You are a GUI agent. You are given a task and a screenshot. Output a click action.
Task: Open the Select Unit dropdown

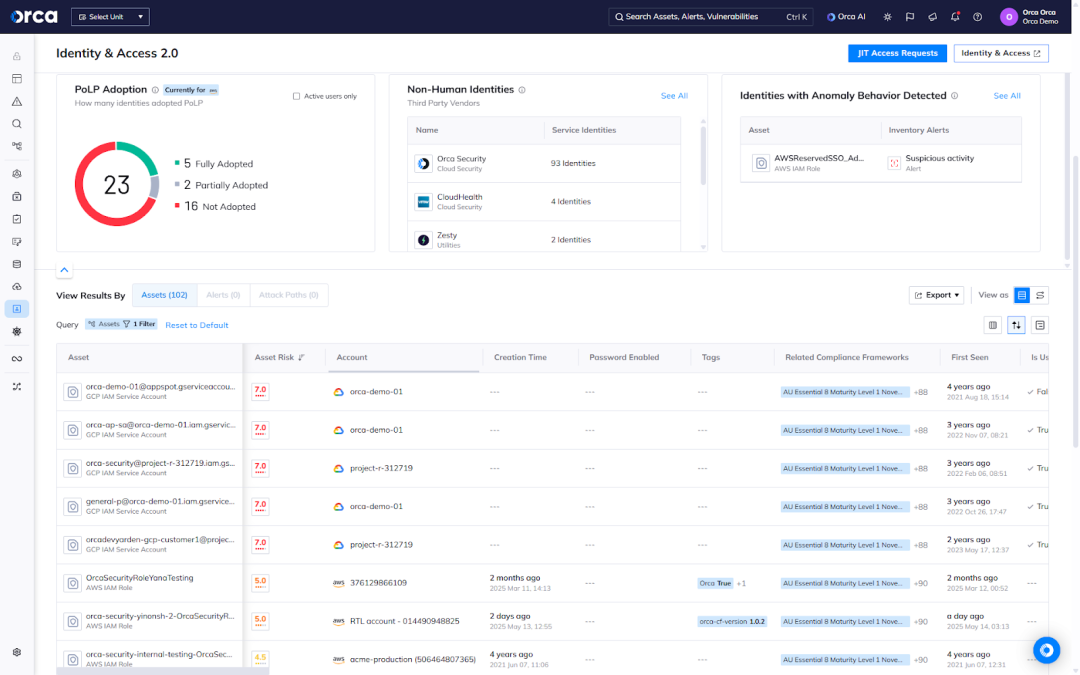(x=110, y=17)
